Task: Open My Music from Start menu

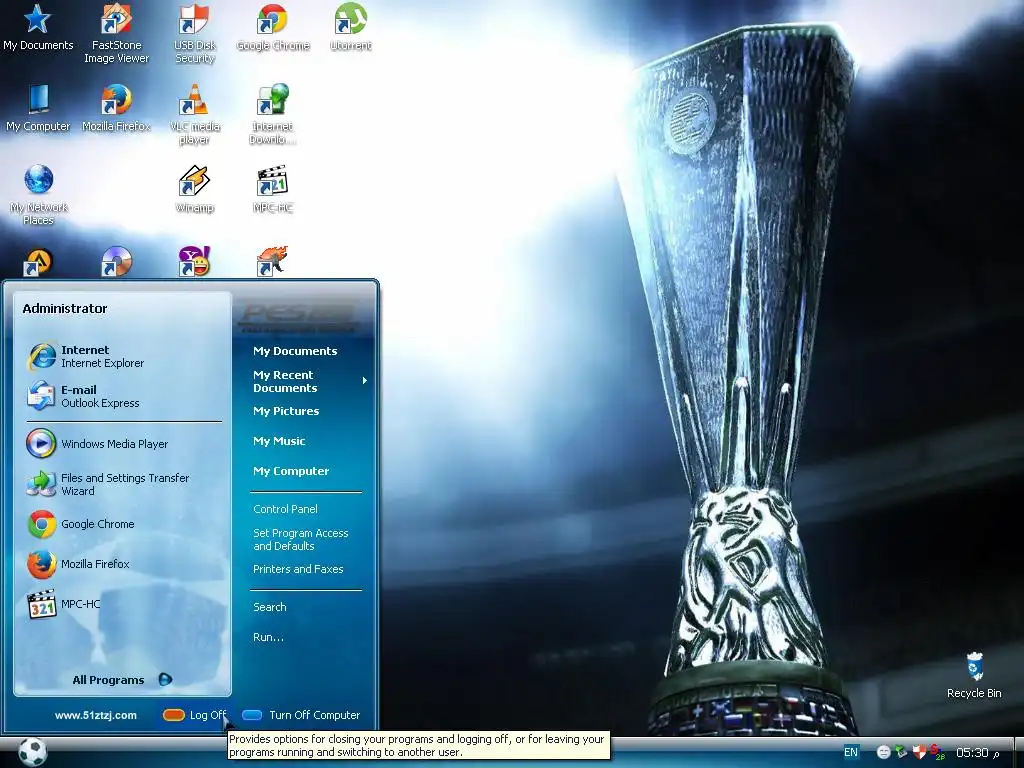Action: [279, 441]
